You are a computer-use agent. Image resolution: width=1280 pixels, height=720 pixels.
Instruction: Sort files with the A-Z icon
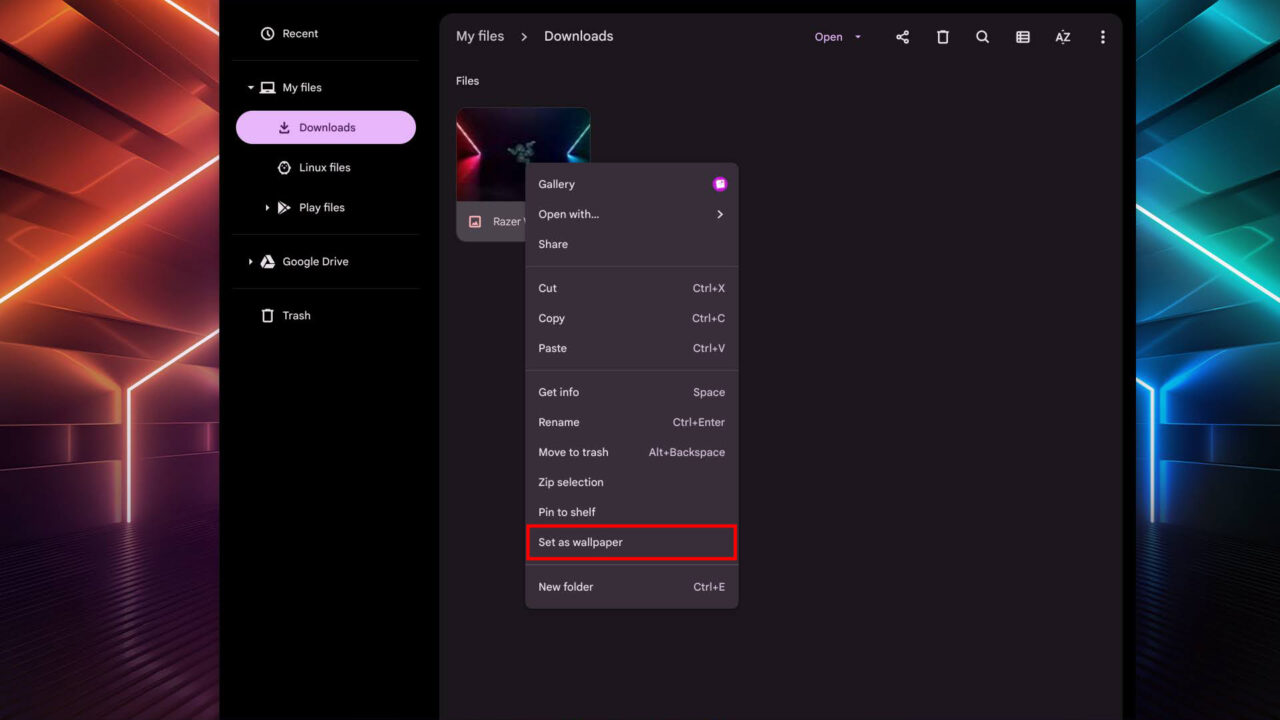pyautogui.click(x=1062, y=36)
